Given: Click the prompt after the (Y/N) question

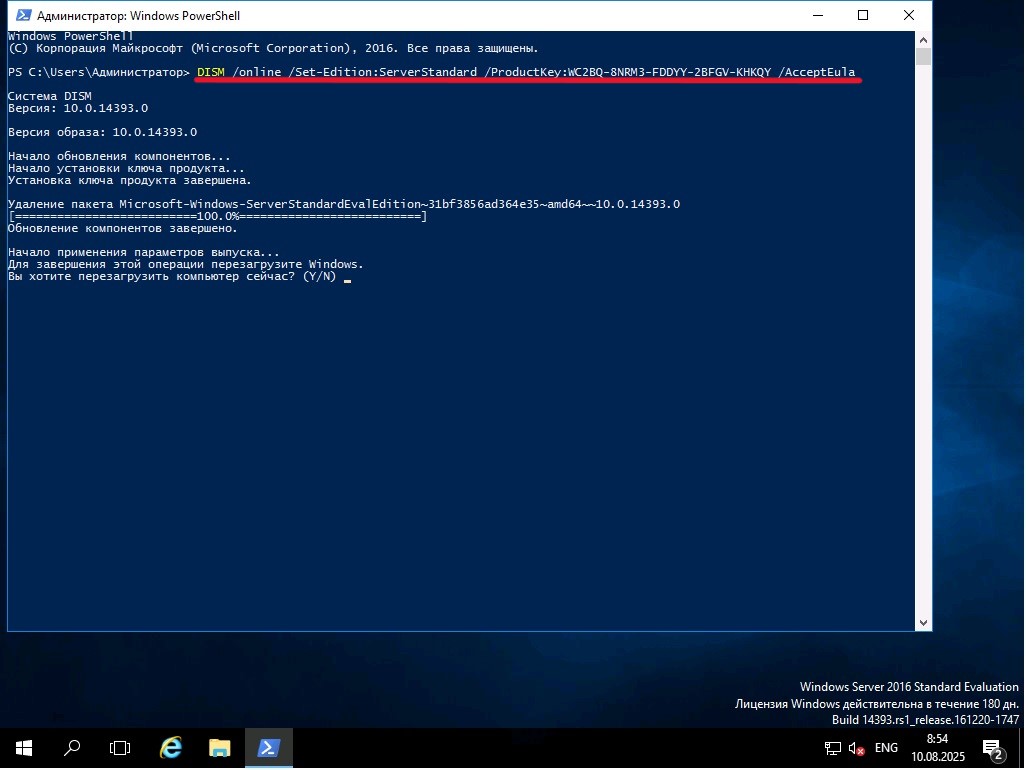Looking at the screenshot, I should [347, 277].
